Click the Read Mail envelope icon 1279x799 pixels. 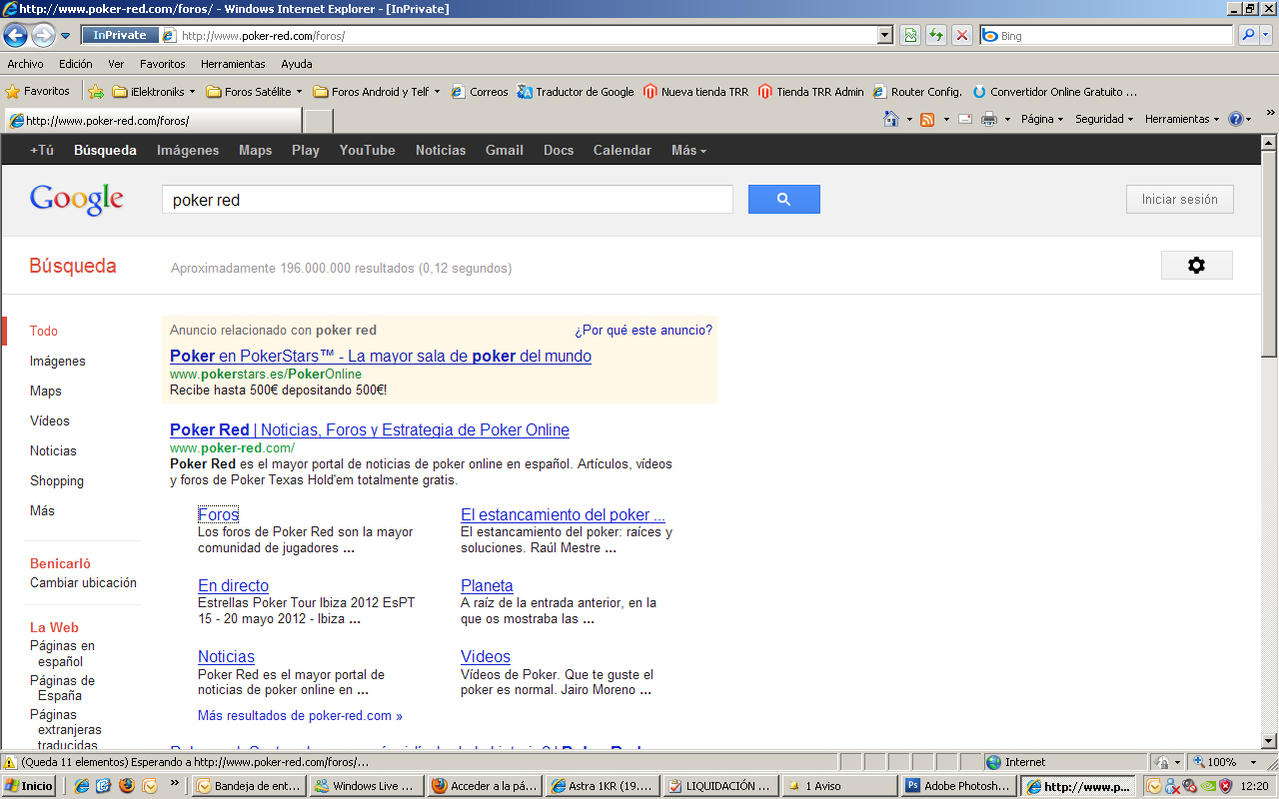click(965, 119)
